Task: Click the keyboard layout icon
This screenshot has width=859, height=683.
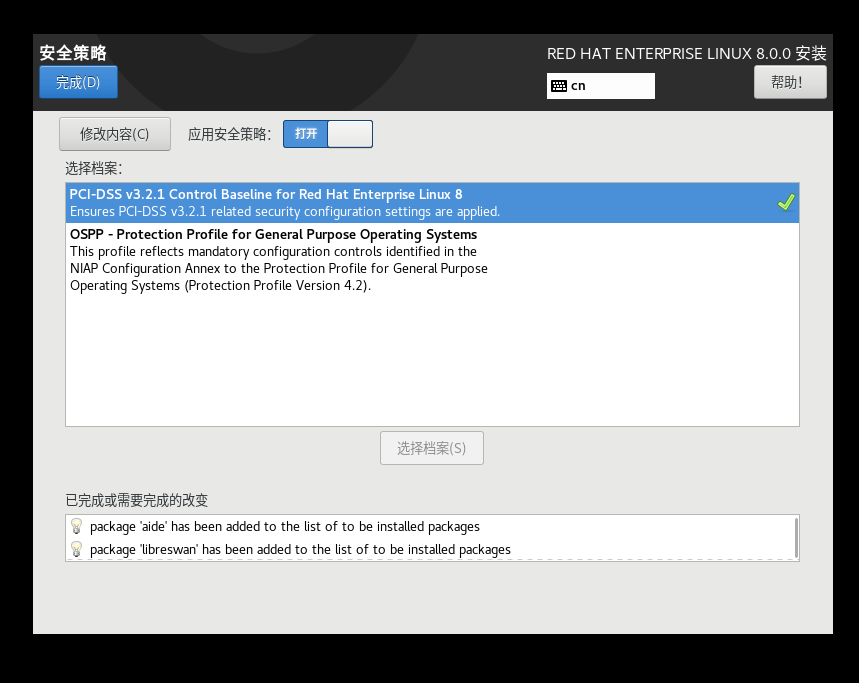Action: 559,86
